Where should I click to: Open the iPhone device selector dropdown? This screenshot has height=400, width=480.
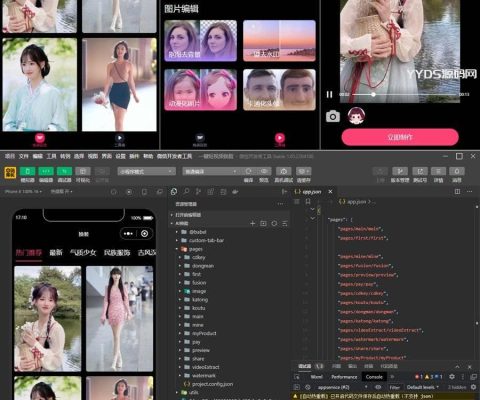pyautogui.click(x=23, y=192)
